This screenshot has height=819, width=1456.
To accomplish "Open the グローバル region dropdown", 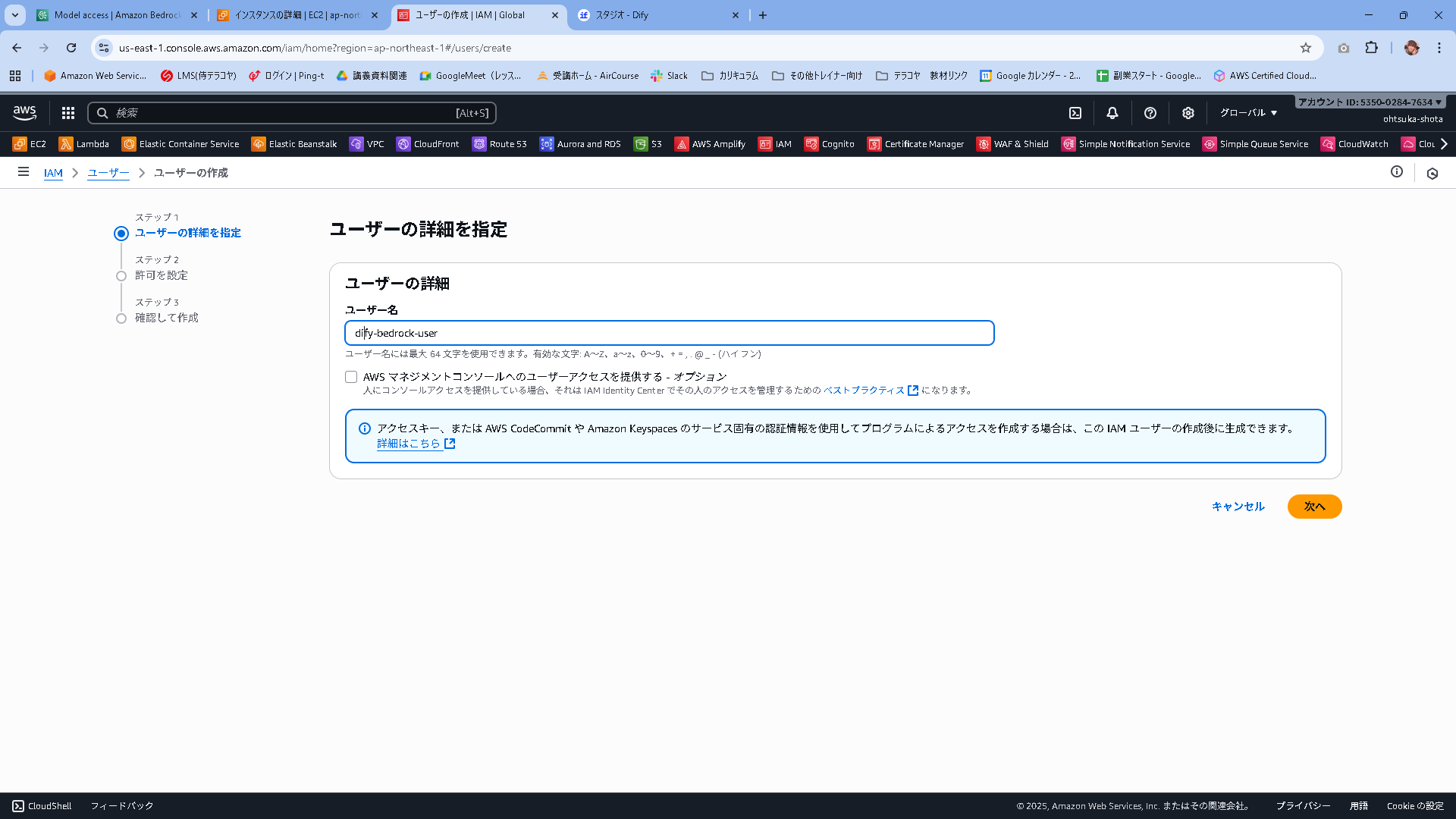I will 1248,112.
